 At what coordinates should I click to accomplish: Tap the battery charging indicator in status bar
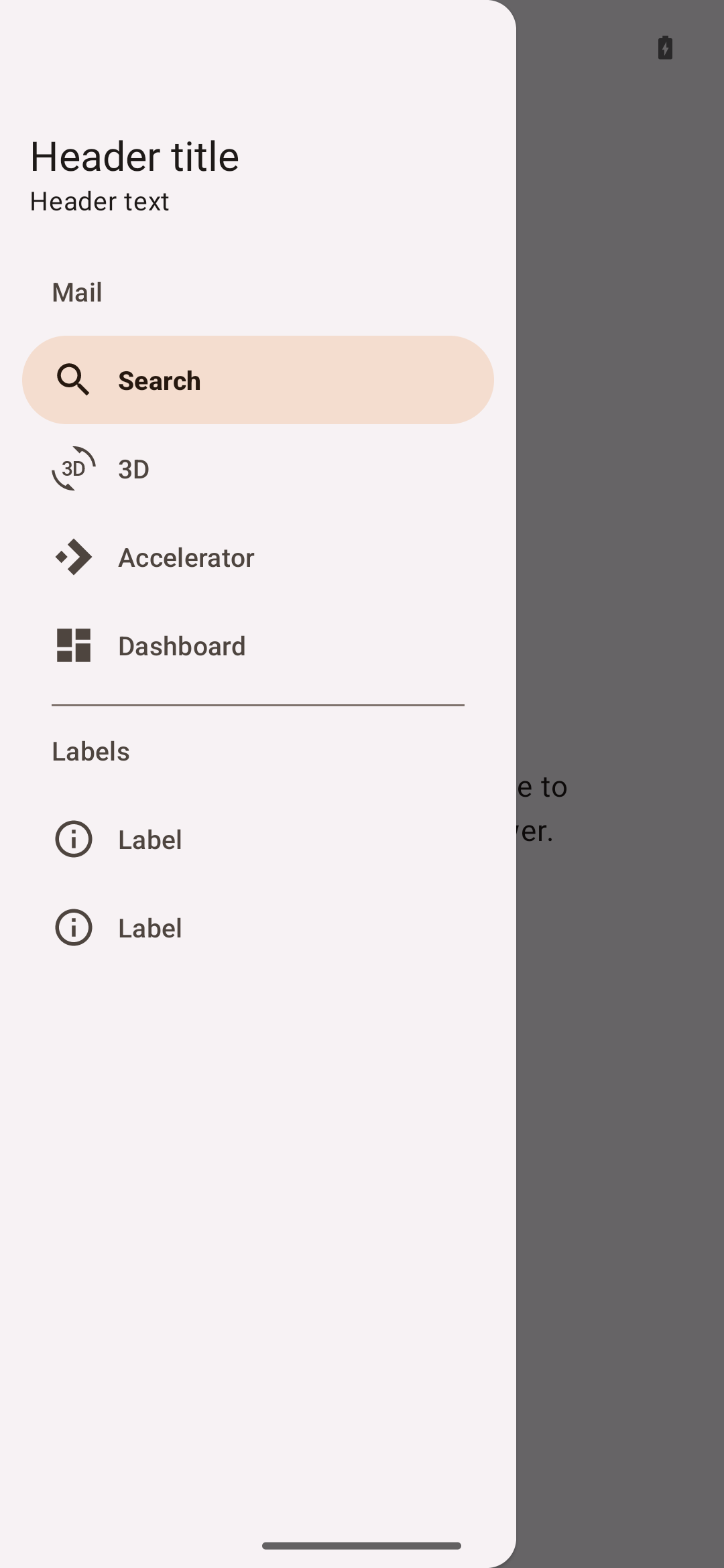(x=666, y=48)
